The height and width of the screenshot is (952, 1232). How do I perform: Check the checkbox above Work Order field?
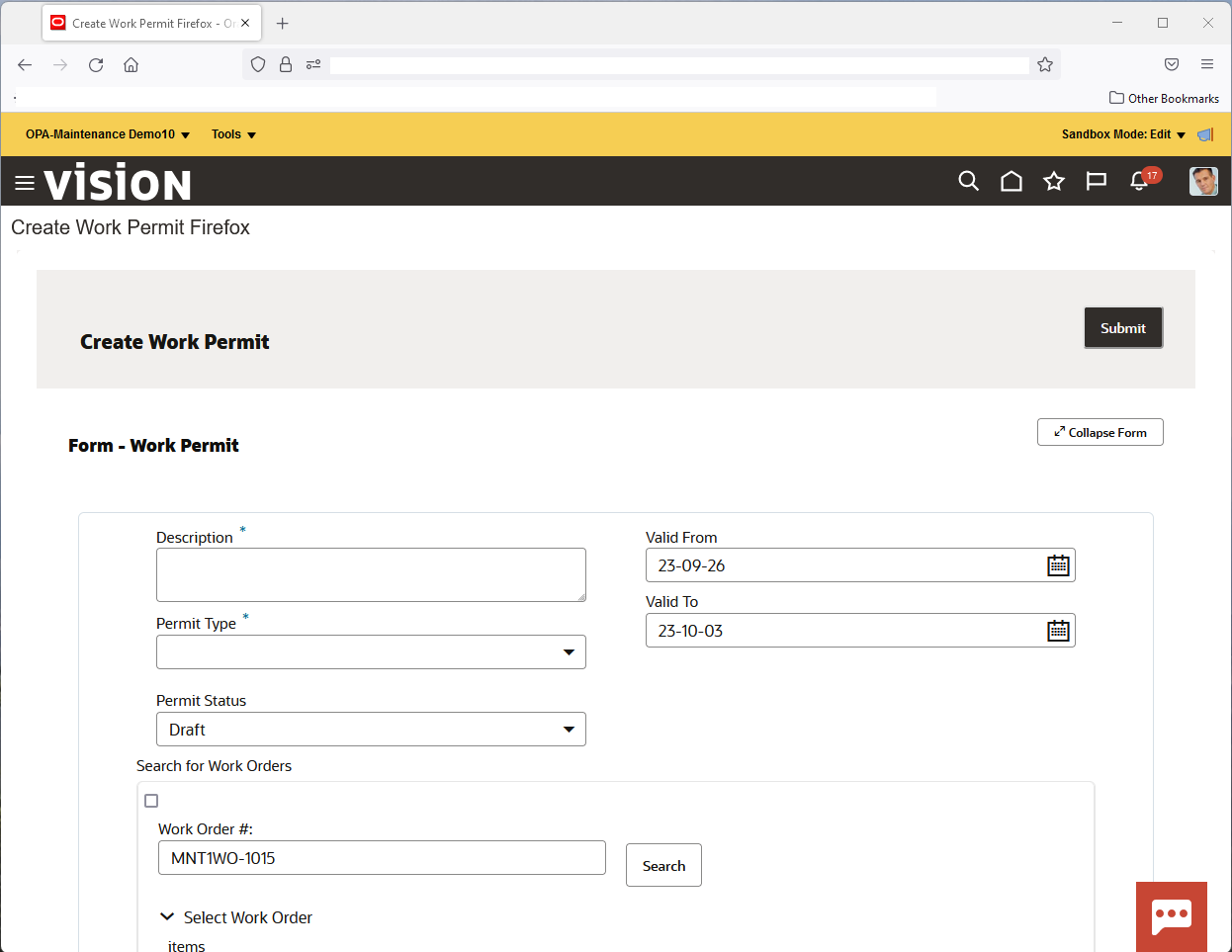click(151, 801)
